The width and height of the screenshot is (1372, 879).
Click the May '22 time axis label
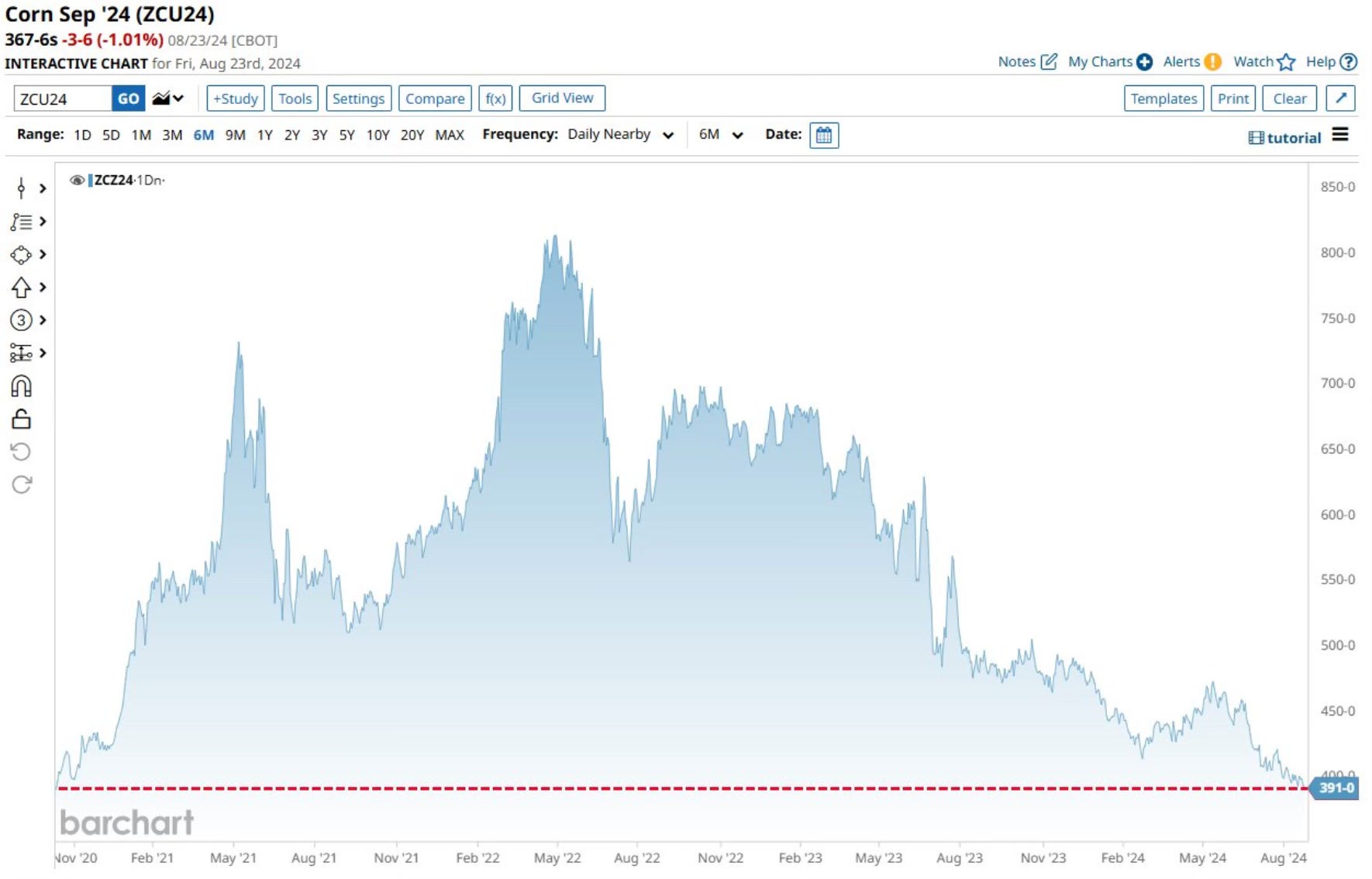[x=557, y=858]
